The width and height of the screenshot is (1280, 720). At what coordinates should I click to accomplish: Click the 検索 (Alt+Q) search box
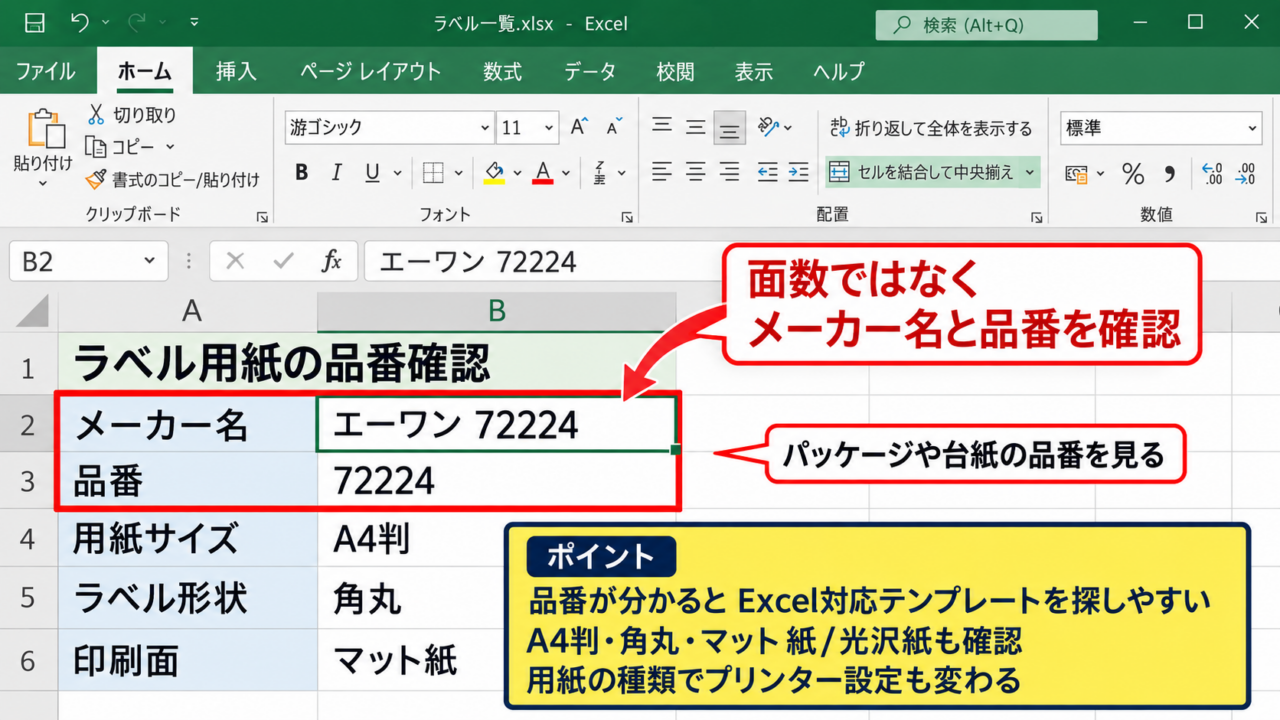click(986, 25)
